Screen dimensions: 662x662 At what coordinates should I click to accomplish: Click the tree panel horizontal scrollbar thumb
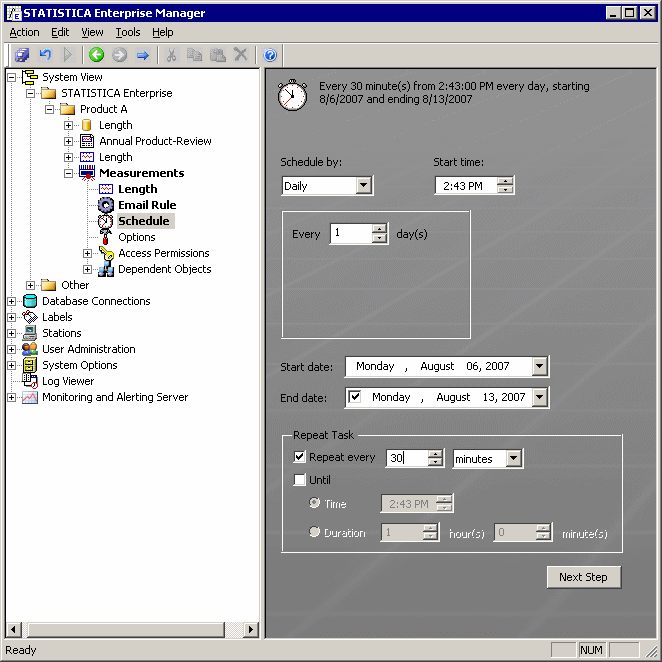[126, 629]
